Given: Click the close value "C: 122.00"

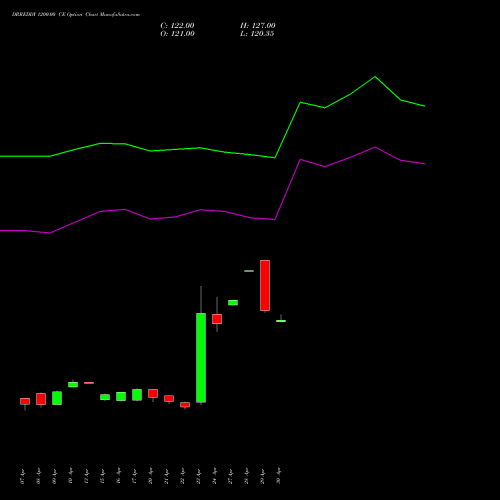Looking at the screenshot, I should pos(177,26).
